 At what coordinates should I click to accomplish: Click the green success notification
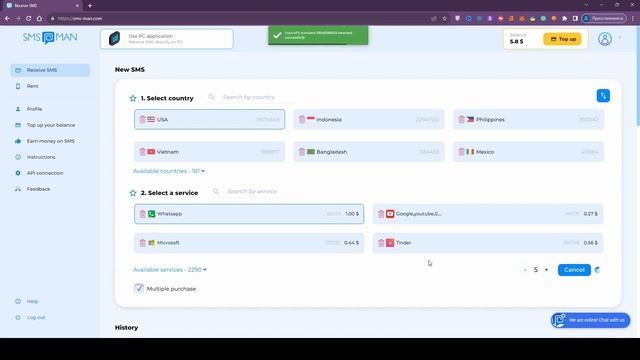[x=318, y=35]
